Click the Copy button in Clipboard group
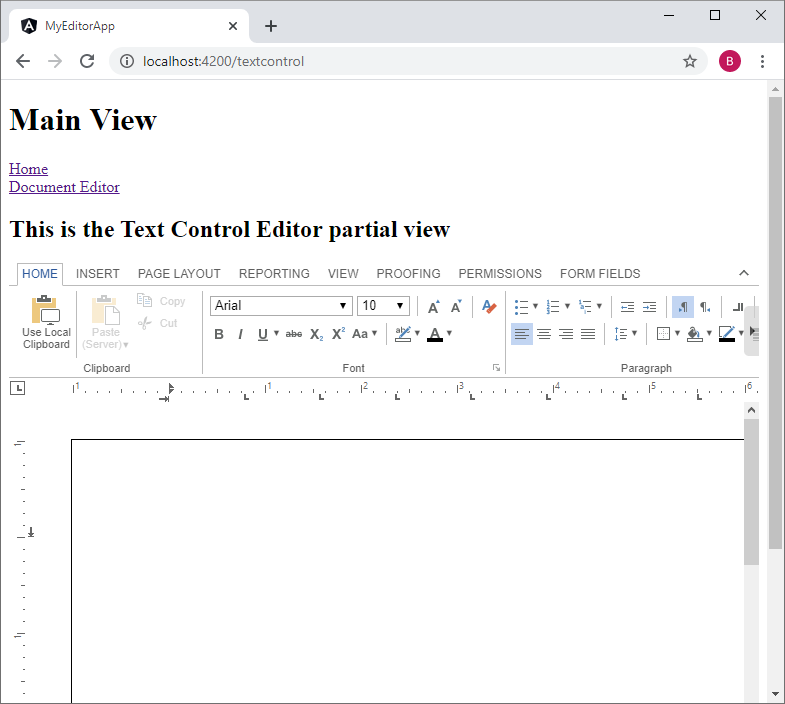 (x=161, y=301)
